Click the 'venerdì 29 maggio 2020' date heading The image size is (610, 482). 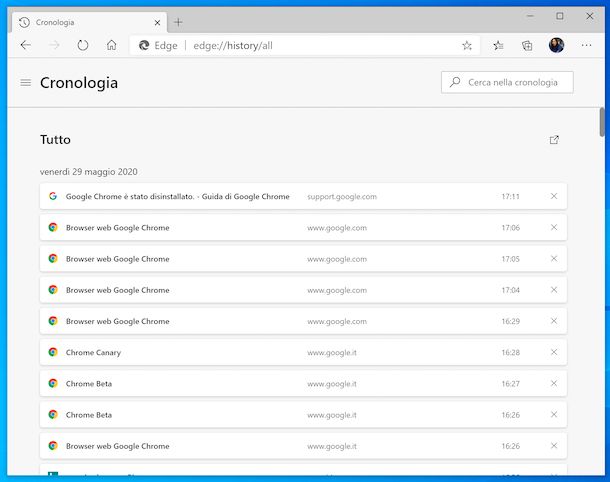(x=89, y=172)
